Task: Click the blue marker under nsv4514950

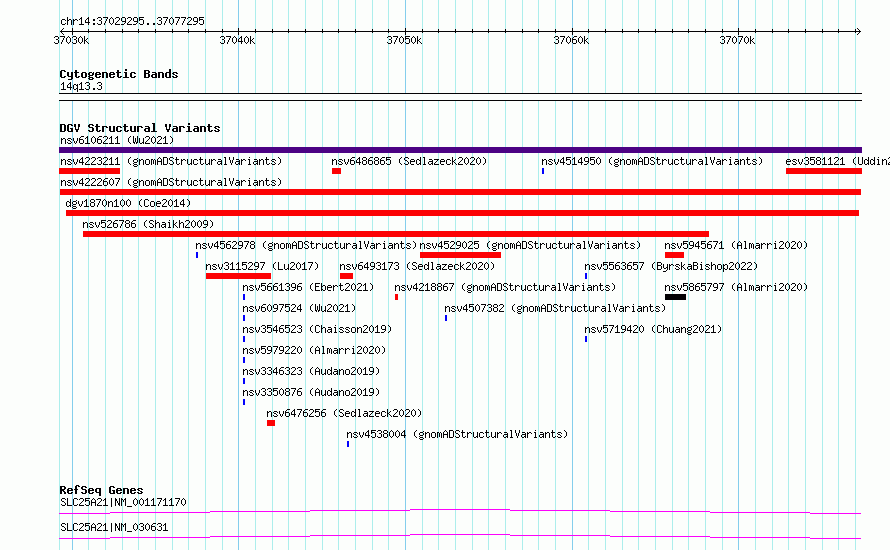Action: [x=543, y=171]
